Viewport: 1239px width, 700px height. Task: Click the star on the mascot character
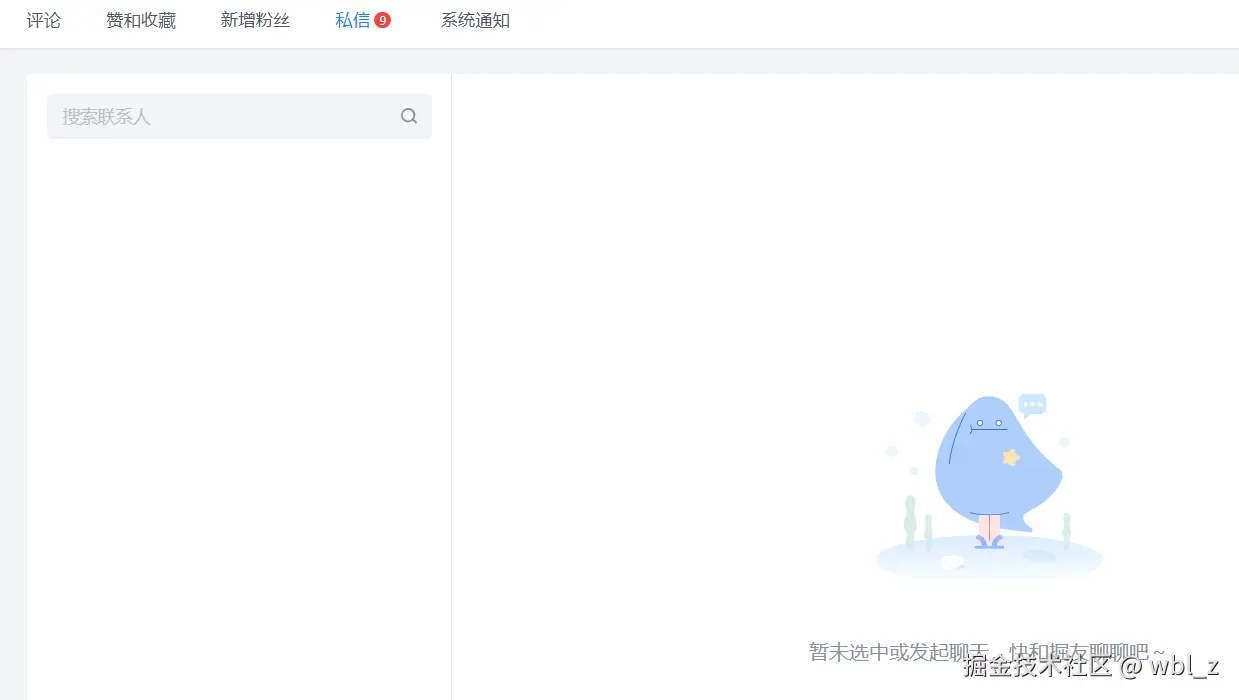point(1012,455)
